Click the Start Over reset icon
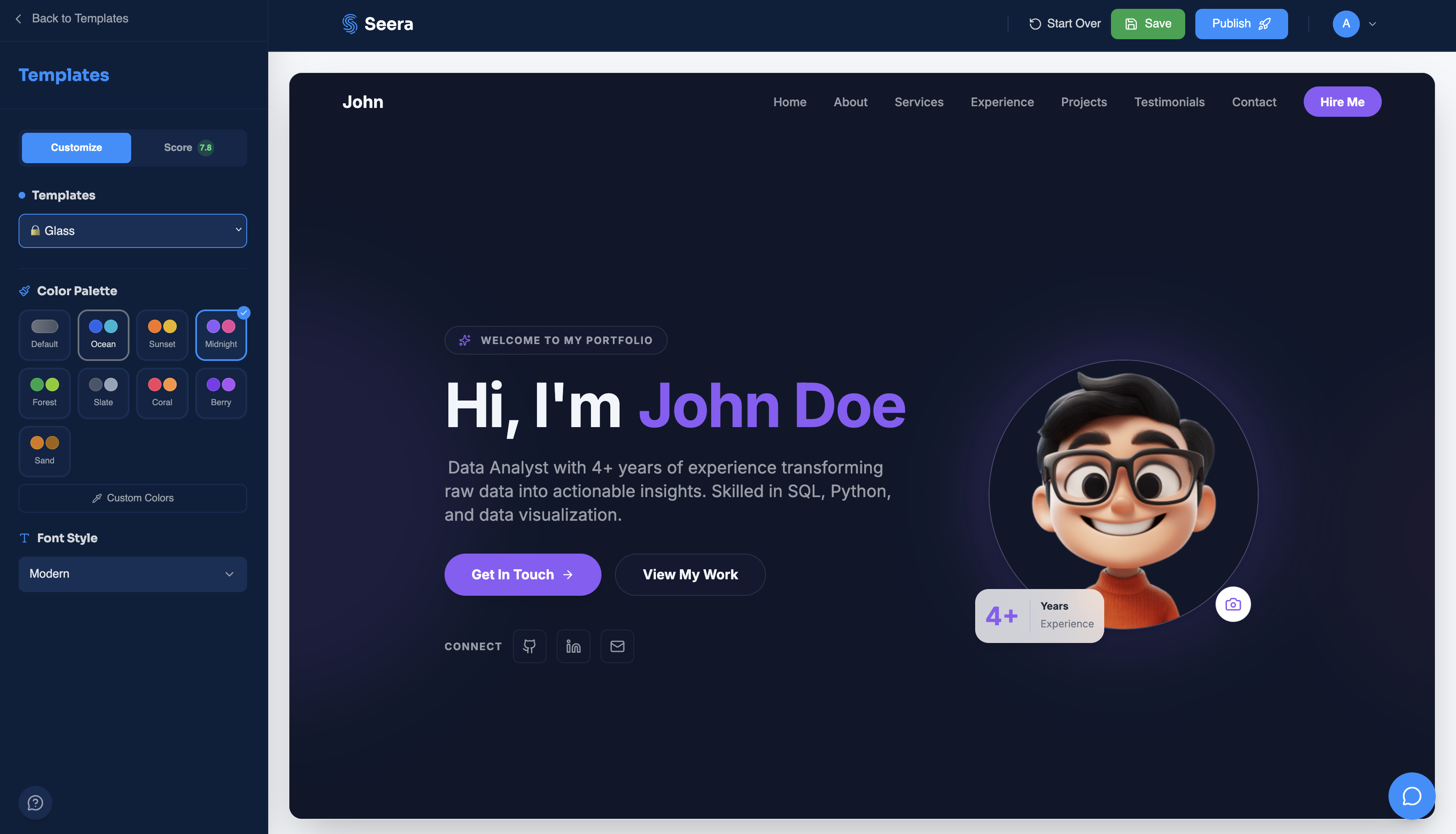1456x834 pixels. [x=1035, y=24]
